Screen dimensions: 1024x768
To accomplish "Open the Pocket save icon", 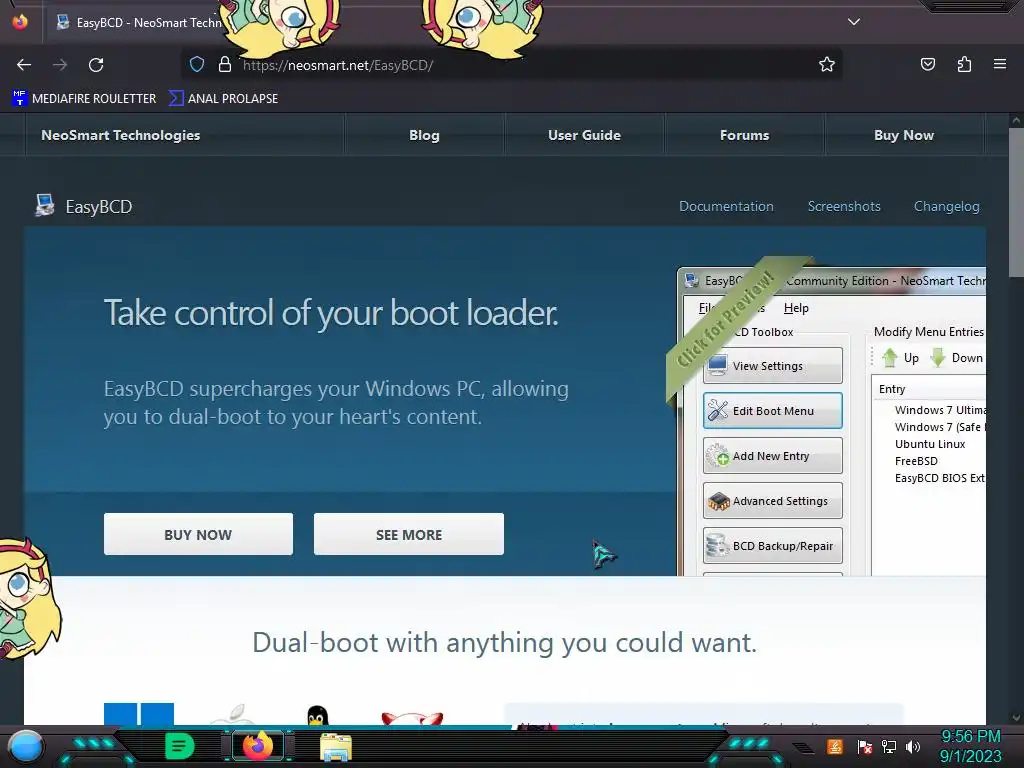I will (x=928, y=64).
